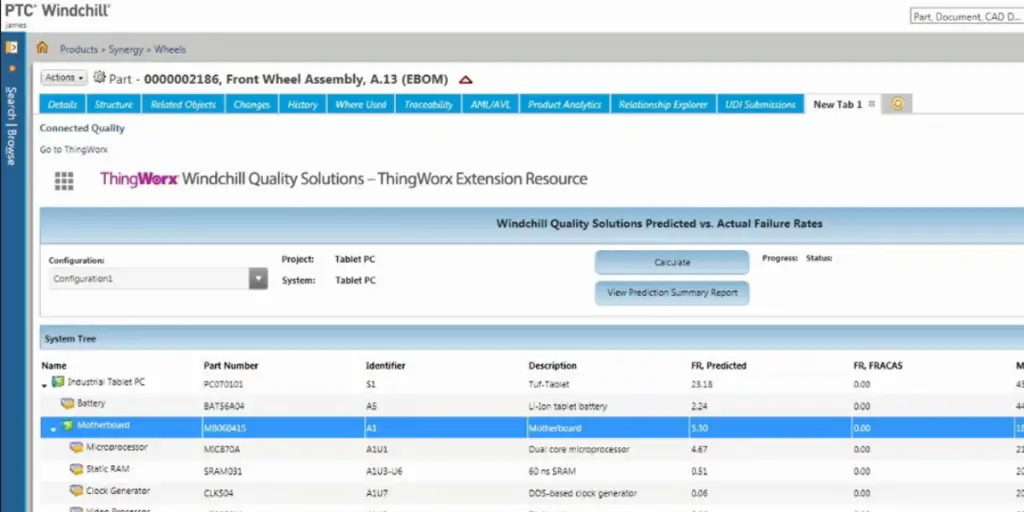Open the Actions dropdown menu
The height and width of the screenshot is (512, 1024).
[64, 78]
